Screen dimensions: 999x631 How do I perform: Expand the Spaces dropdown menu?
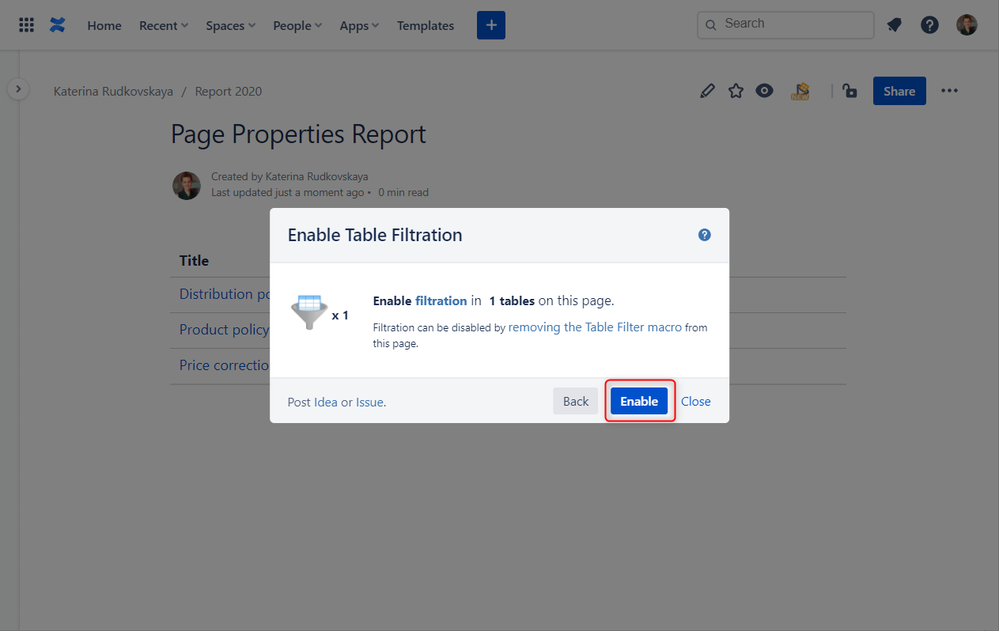231,25
